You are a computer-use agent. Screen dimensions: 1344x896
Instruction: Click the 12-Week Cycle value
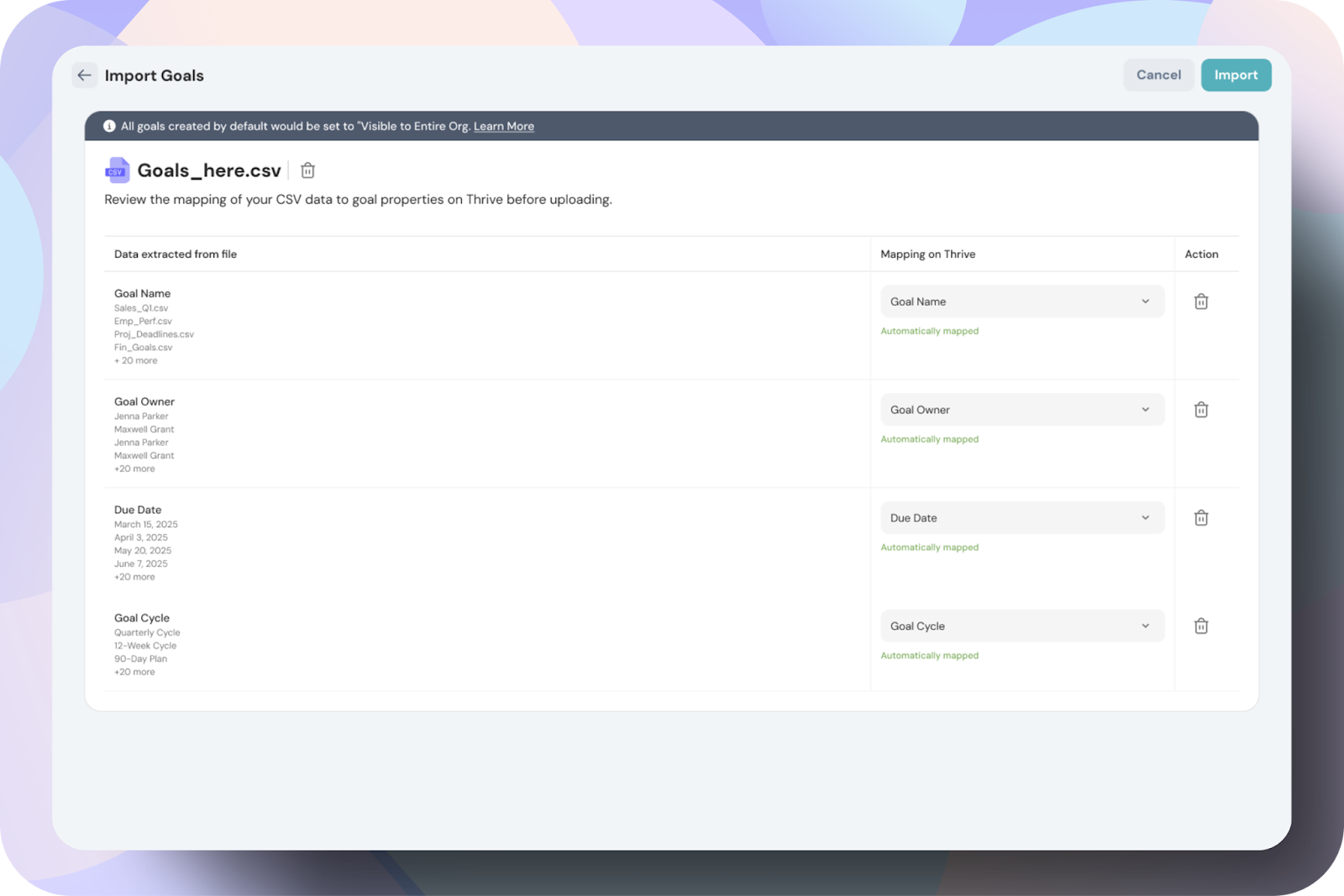(145, 647)
